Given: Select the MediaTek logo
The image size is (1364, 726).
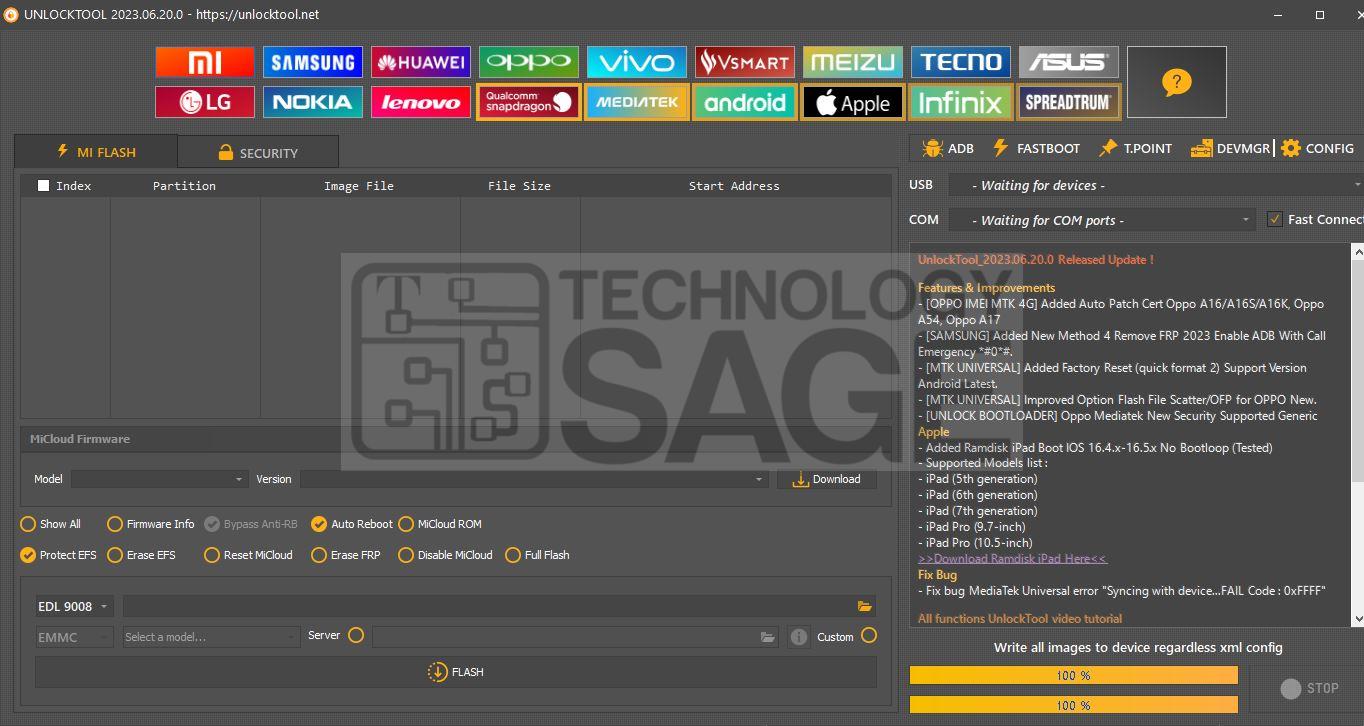Looking at the screenshot, I should [x=637, y=102].
